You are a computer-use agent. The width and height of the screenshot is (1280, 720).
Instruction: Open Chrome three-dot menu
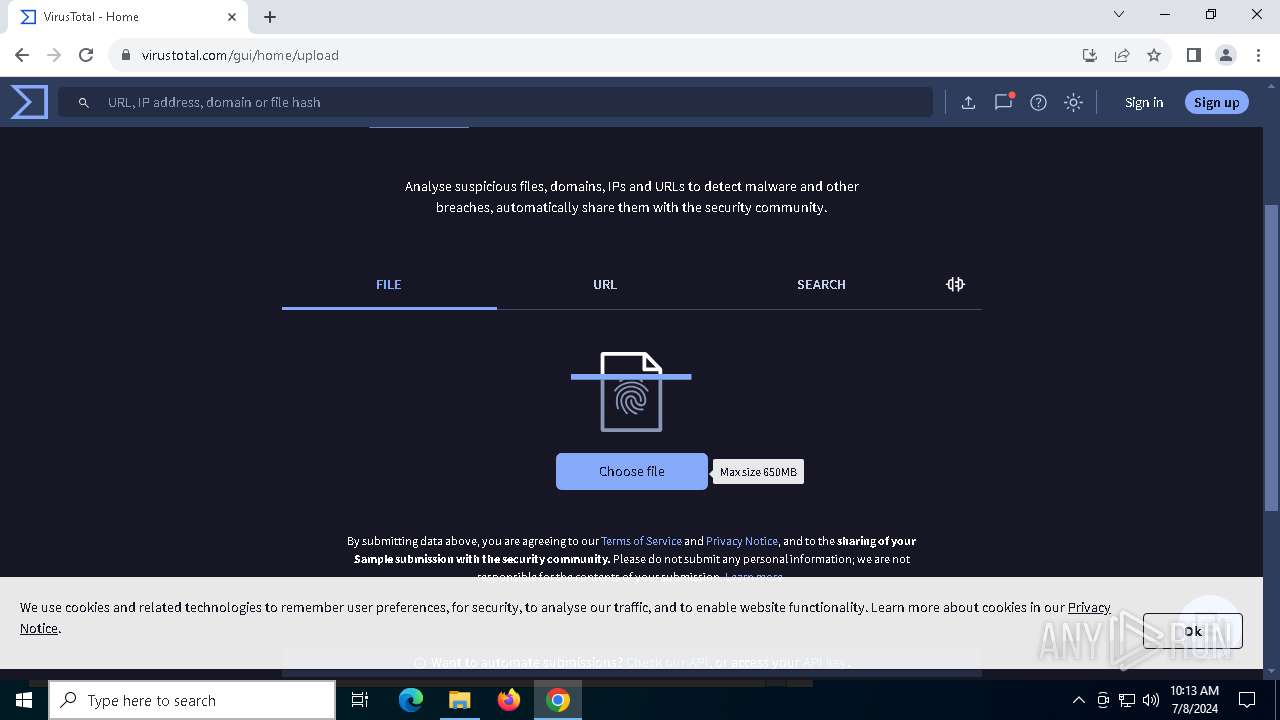point(1258,55)
